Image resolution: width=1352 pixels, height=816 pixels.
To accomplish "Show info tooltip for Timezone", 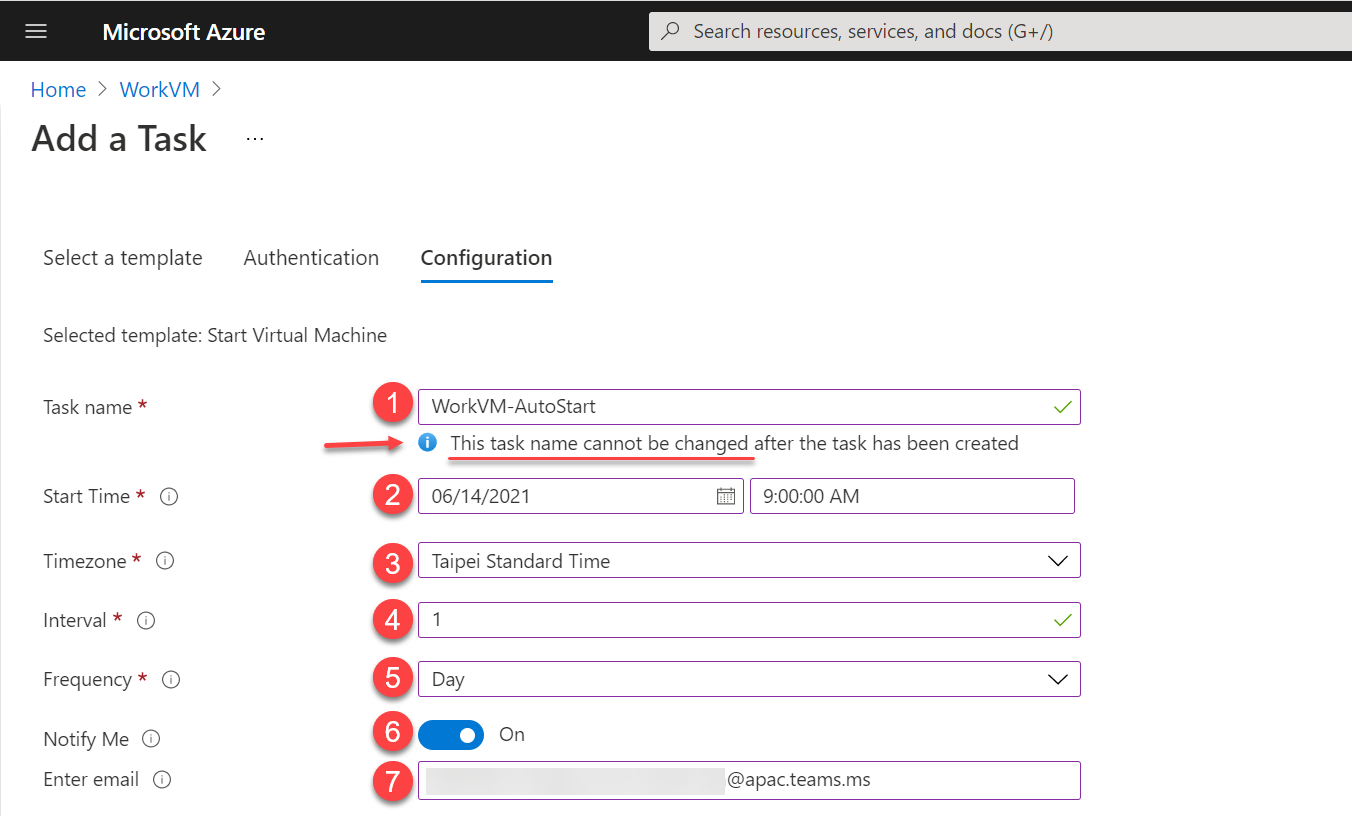I will tap(165, 561).
